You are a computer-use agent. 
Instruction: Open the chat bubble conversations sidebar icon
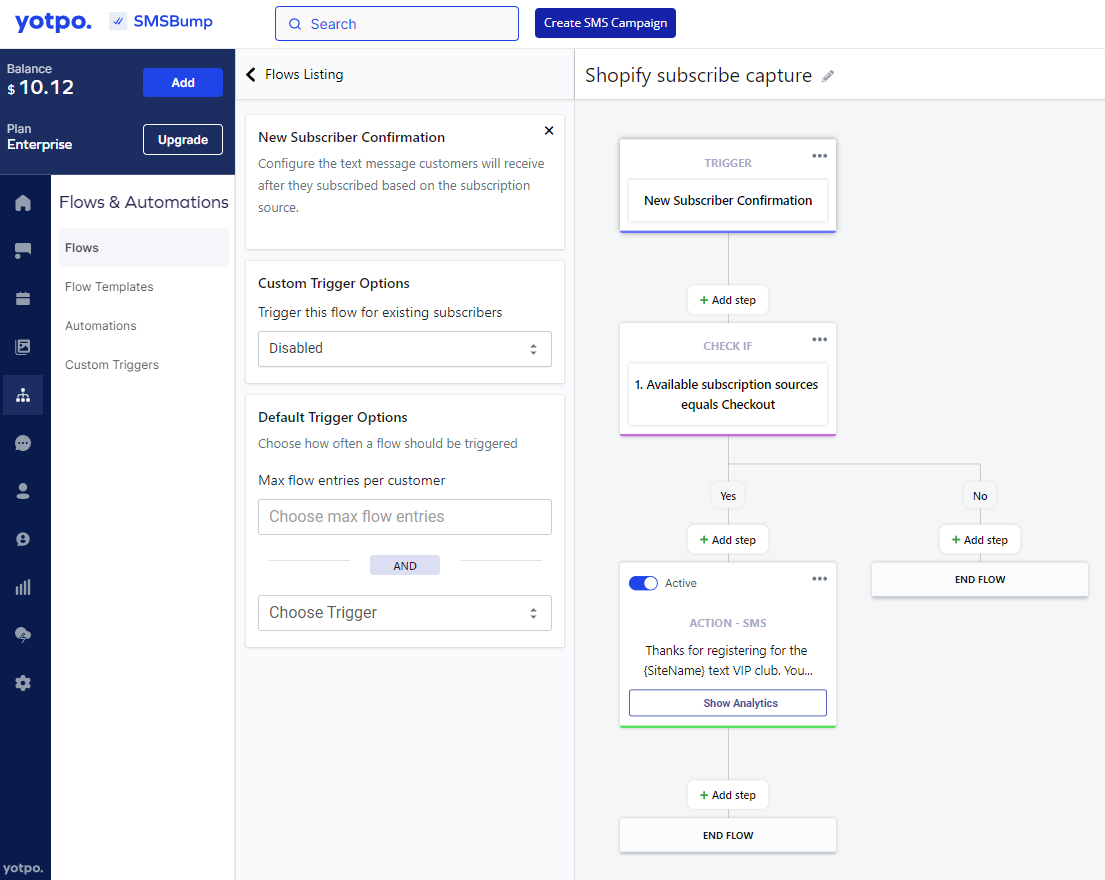[23, 443]
